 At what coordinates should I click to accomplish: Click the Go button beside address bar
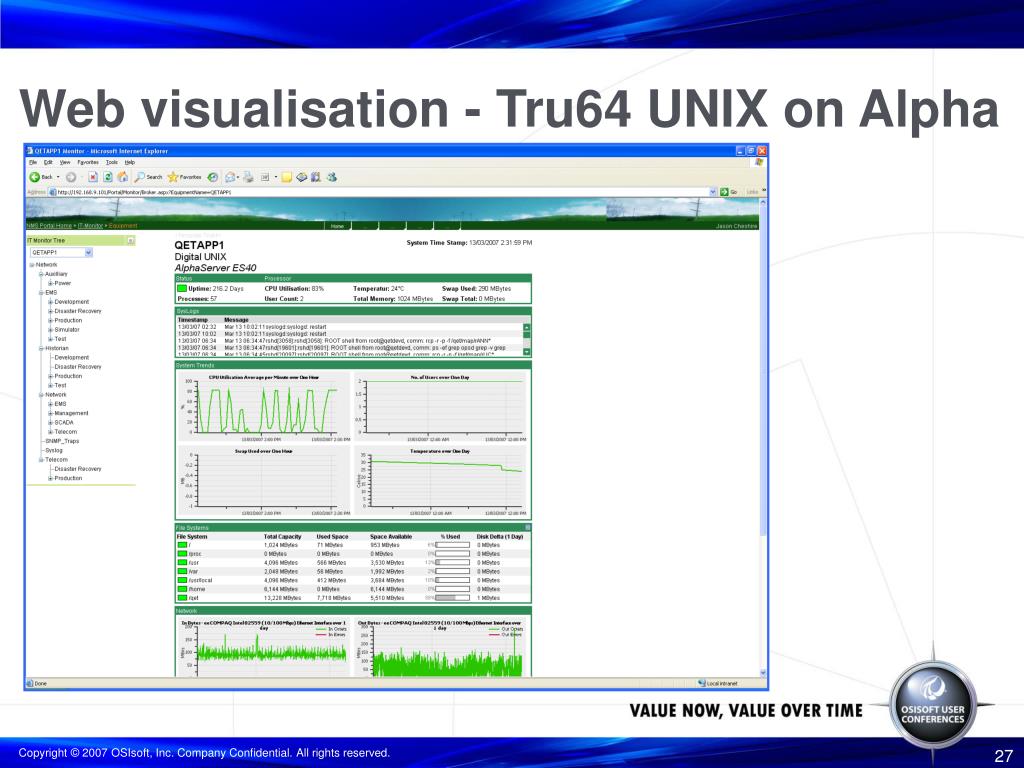pyautogui.click(x=728, y=192)
